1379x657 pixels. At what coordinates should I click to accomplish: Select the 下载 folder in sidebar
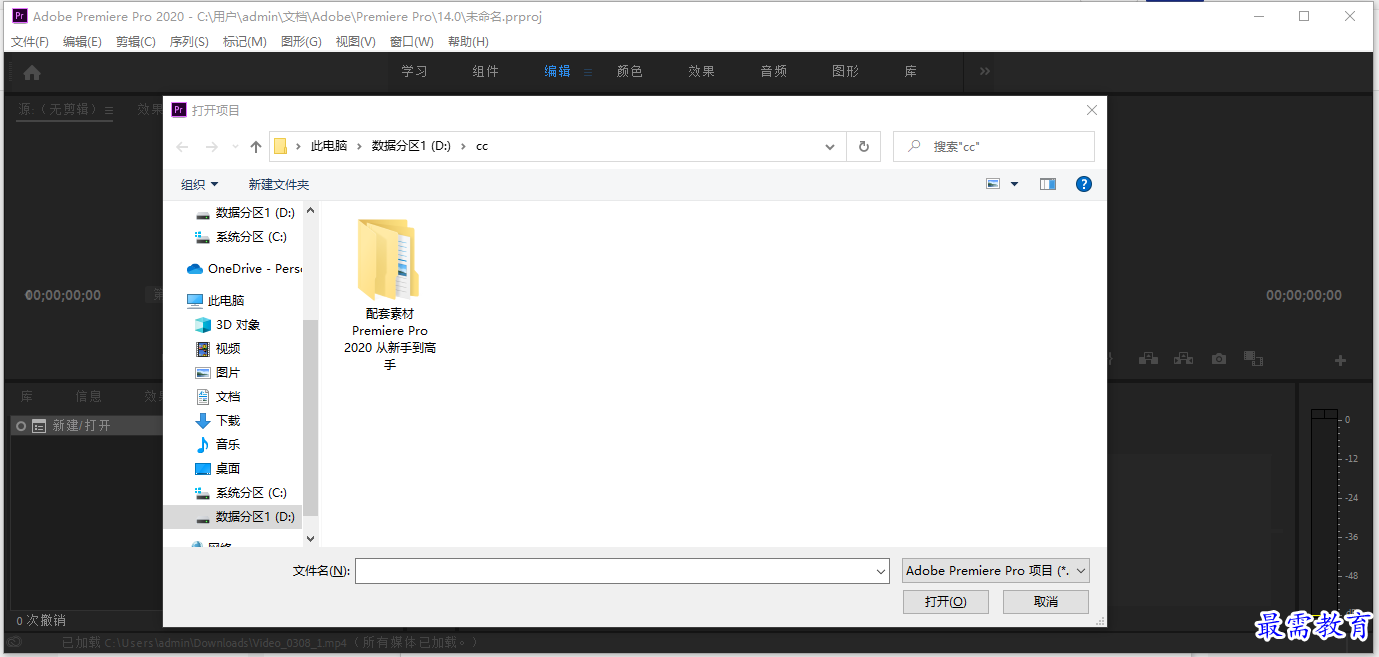pyautogui.click(x=217, y=421)
